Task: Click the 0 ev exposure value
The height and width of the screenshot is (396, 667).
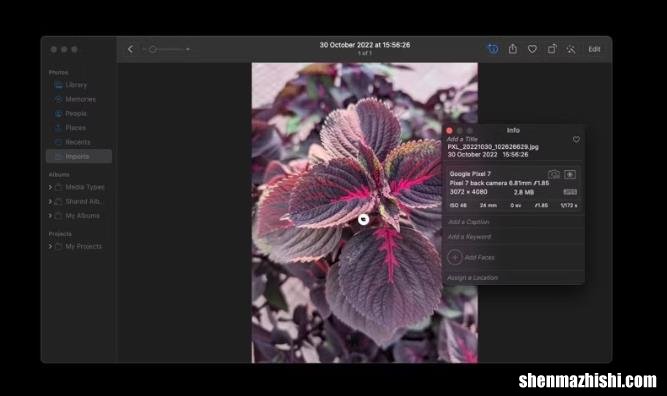Action: tap(516, 205)
